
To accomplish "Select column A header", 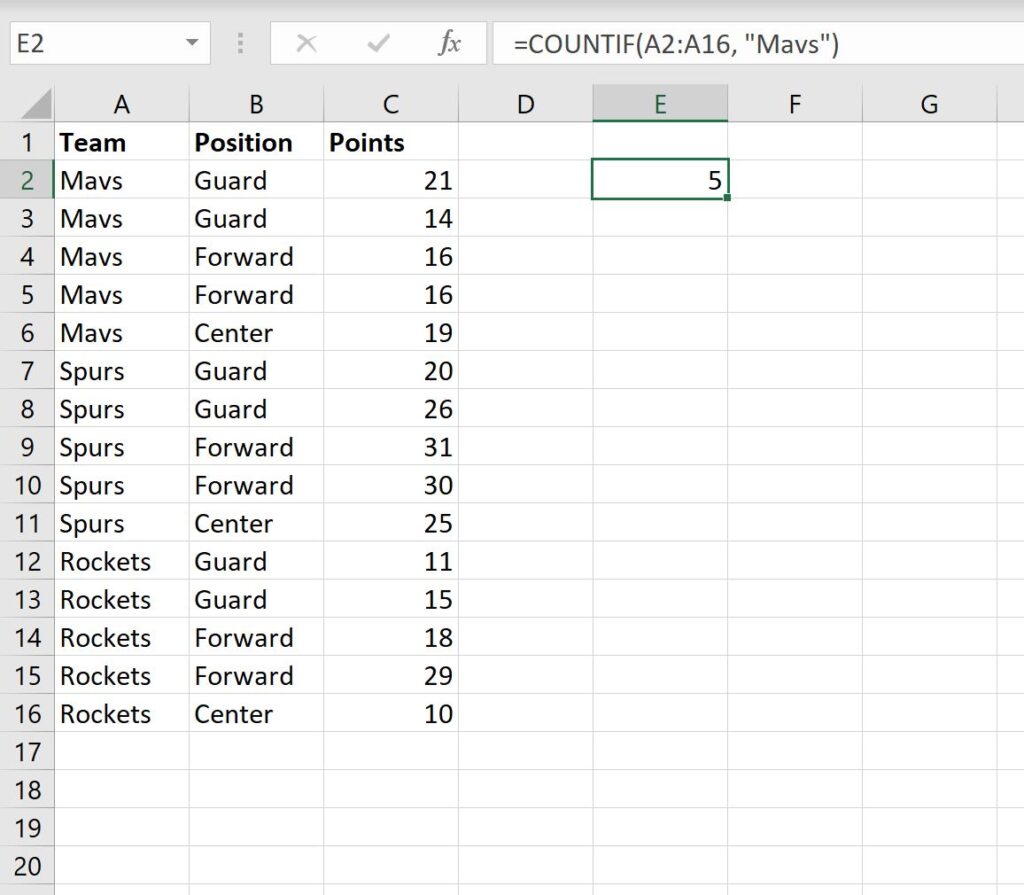I will click(x=122, y=103).
